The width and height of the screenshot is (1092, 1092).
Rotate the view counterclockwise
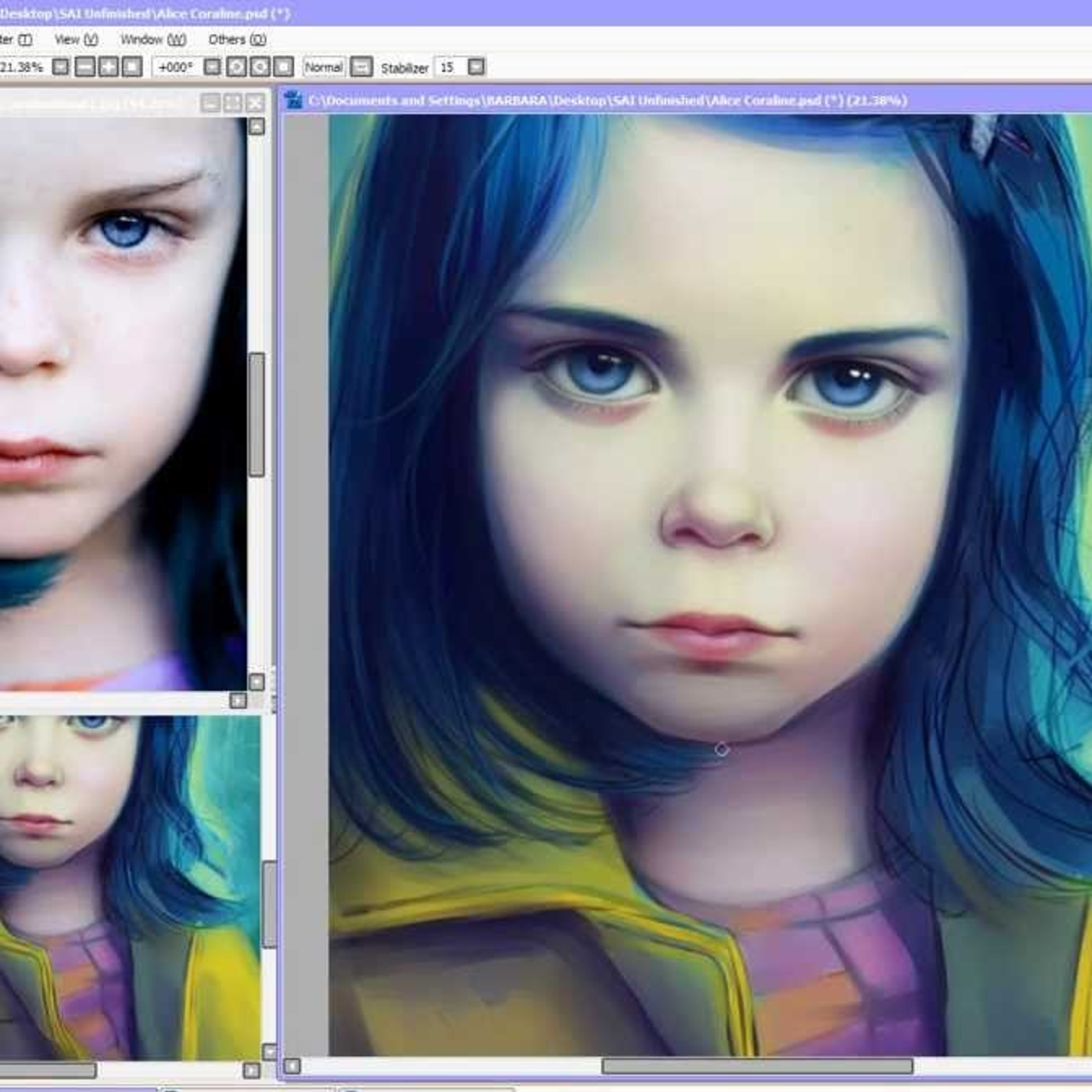[236, 67]
